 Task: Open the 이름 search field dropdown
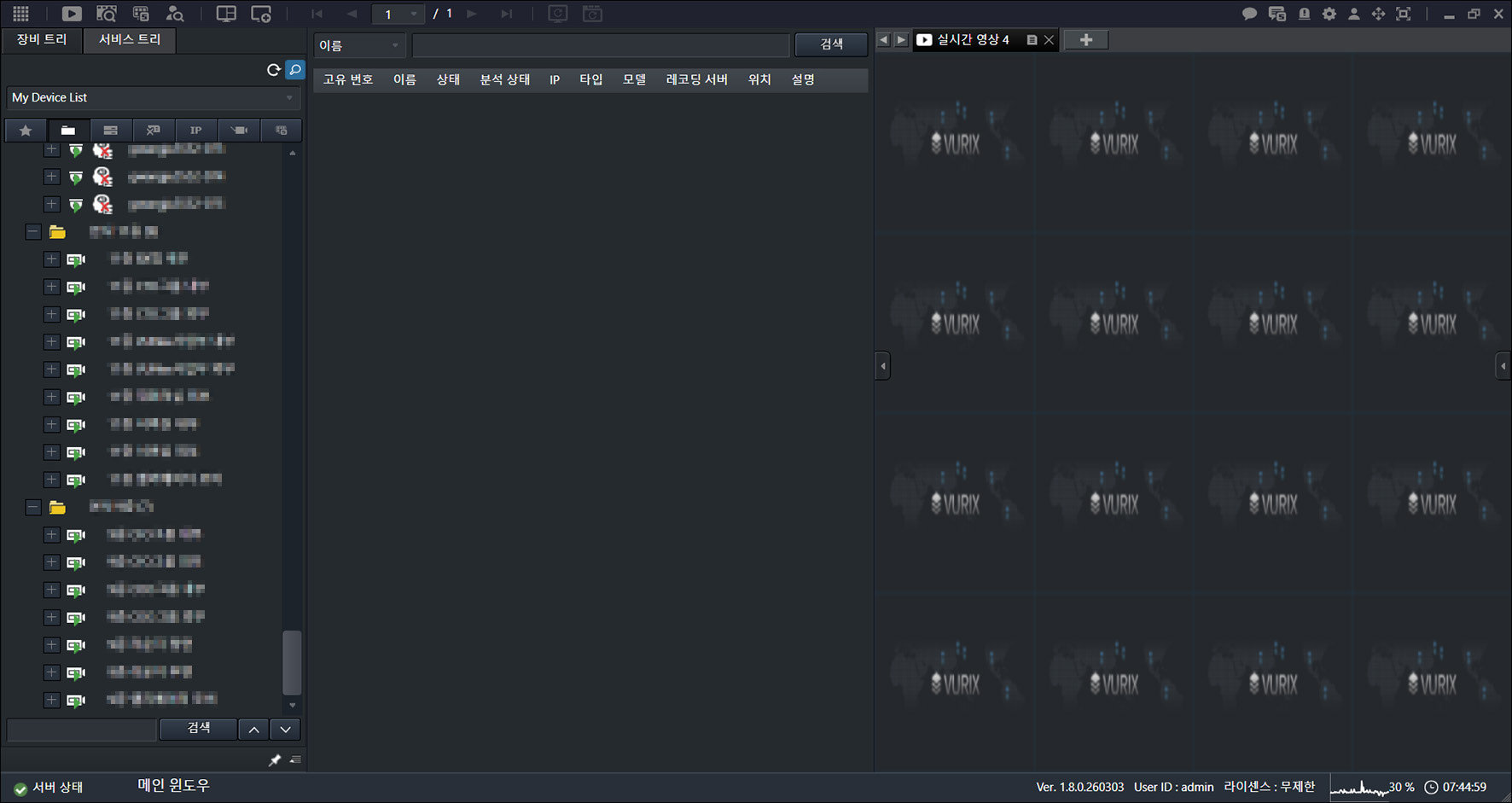click(x=359, y=45)
